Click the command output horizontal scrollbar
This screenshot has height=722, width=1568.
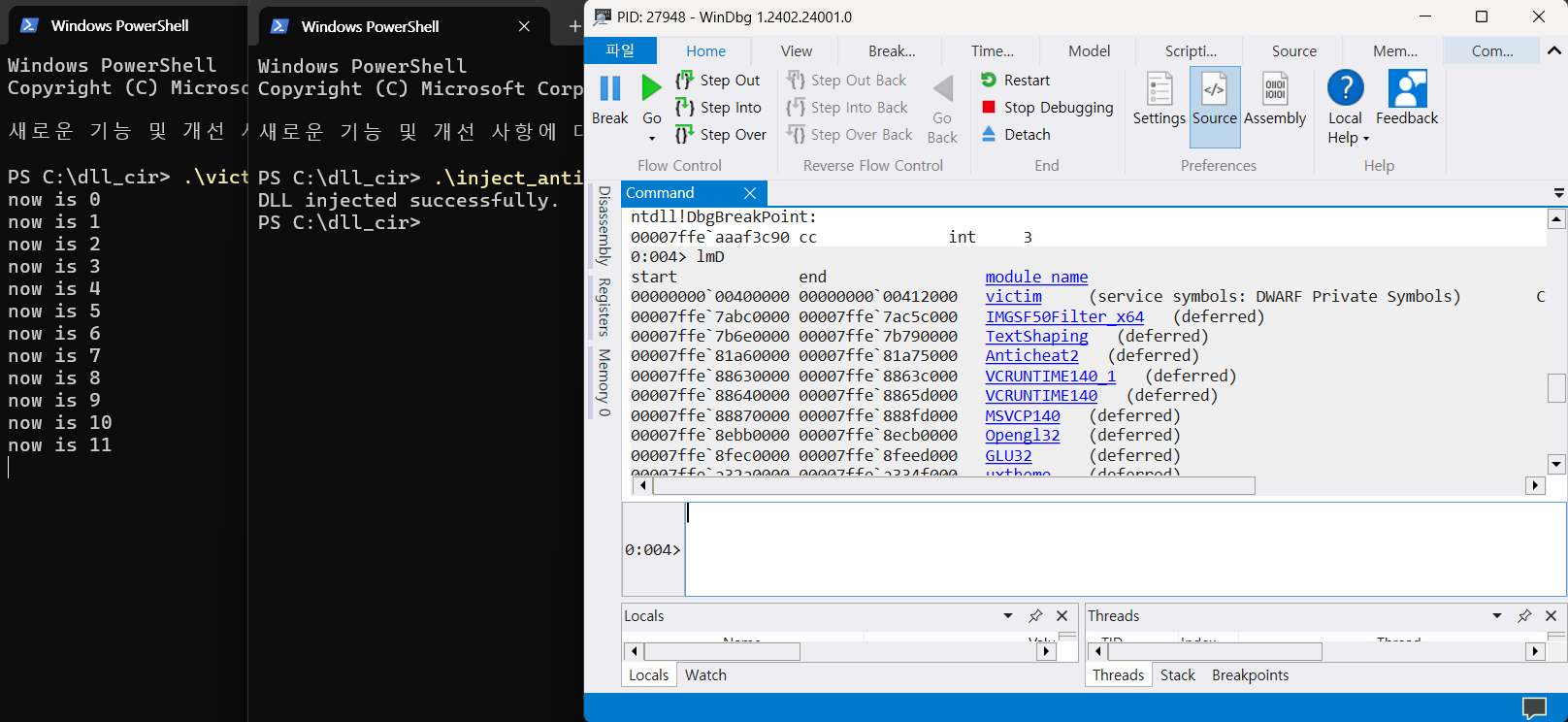(x=954, y=485)
